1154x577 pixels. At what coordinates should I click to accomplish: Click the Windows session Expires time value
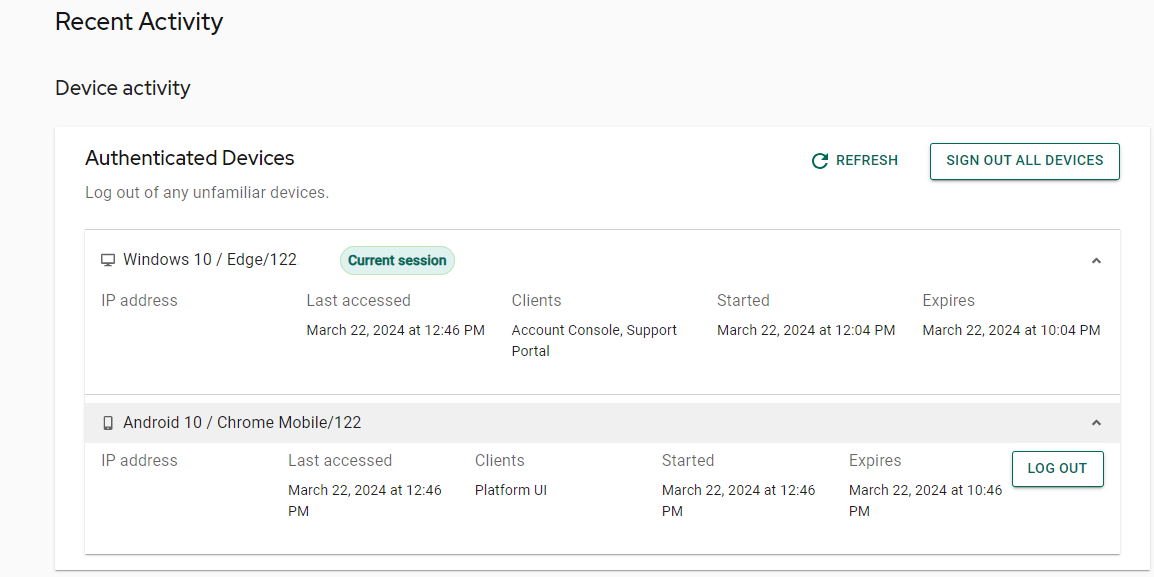click(1011, 330)
